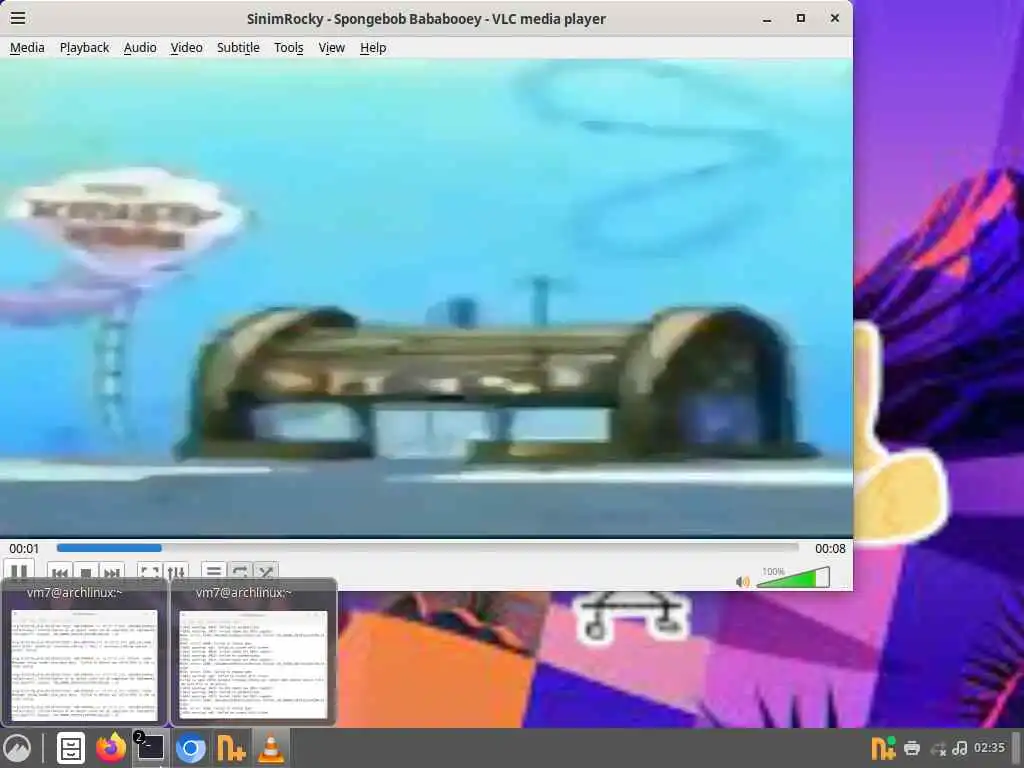
Task: Toggle loop repeat mode
Action: [240, 572]
